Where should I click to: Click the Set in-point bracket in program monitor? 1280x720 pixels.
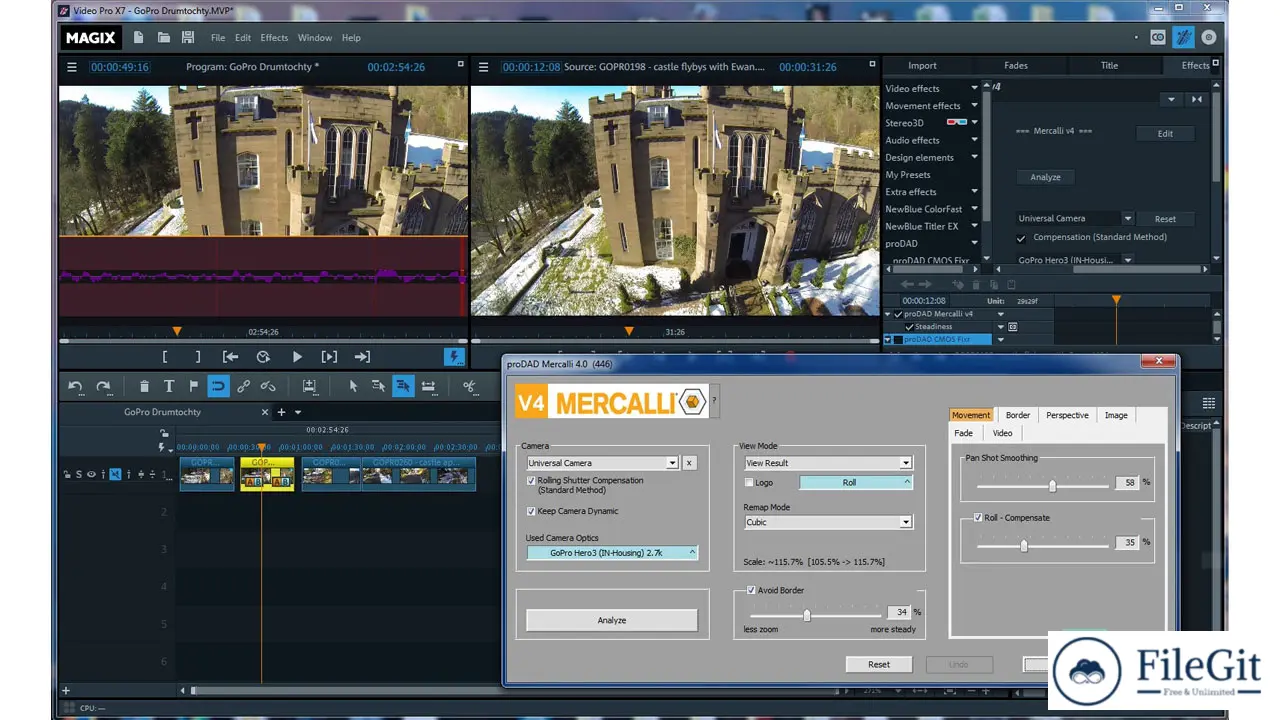[x=166, y=357]
